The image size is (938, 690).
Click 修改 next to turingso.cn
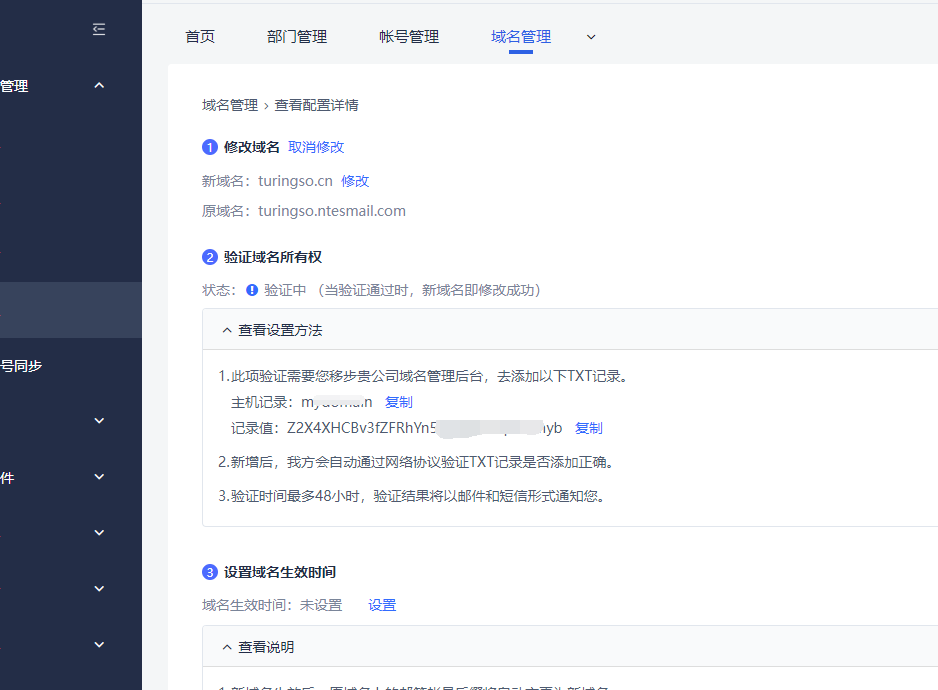pos(355,181)
